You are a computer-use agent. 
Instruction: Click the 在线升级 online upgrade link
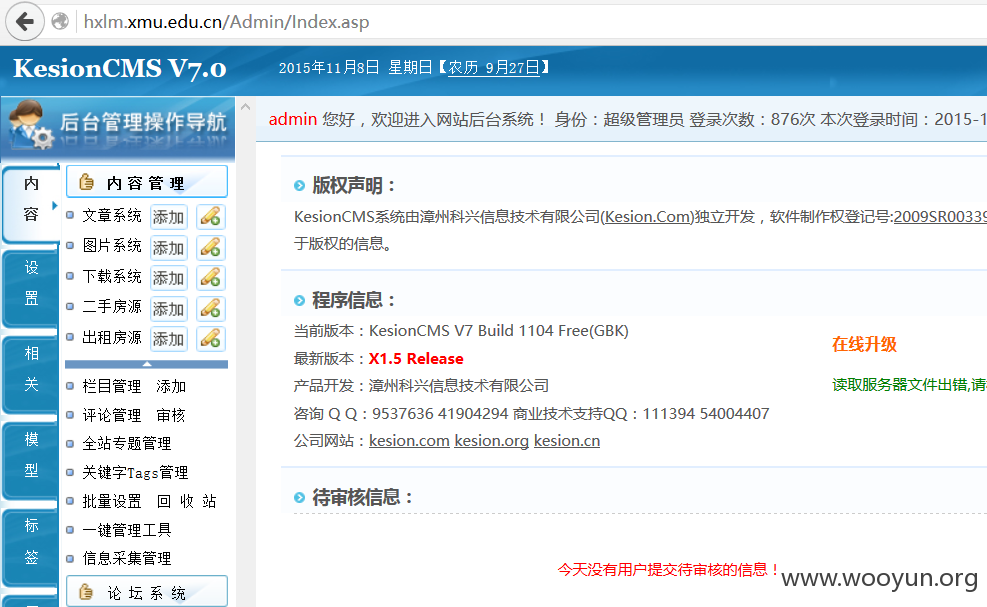click(x=864, y=344)
